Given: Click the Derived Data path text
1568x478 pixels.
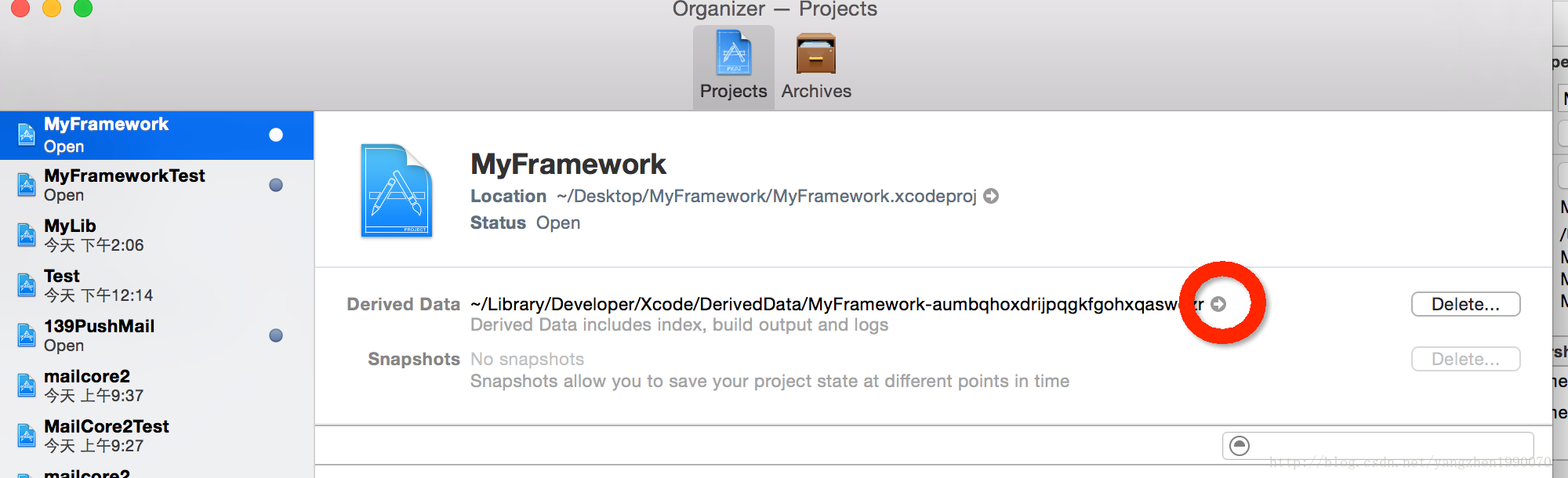Looking at the screenshot, I should [837, 304].
